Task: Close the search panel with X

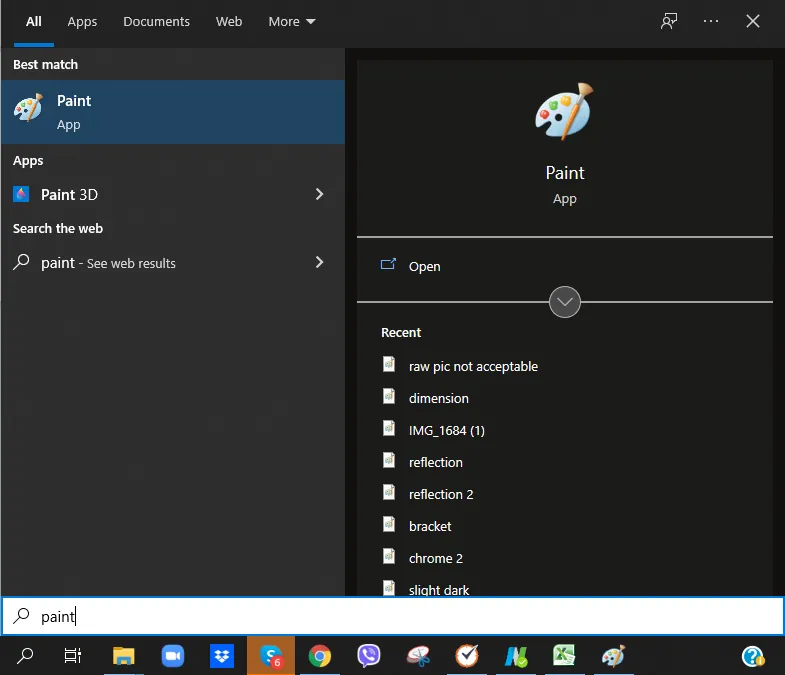Action: click(752, 21)
